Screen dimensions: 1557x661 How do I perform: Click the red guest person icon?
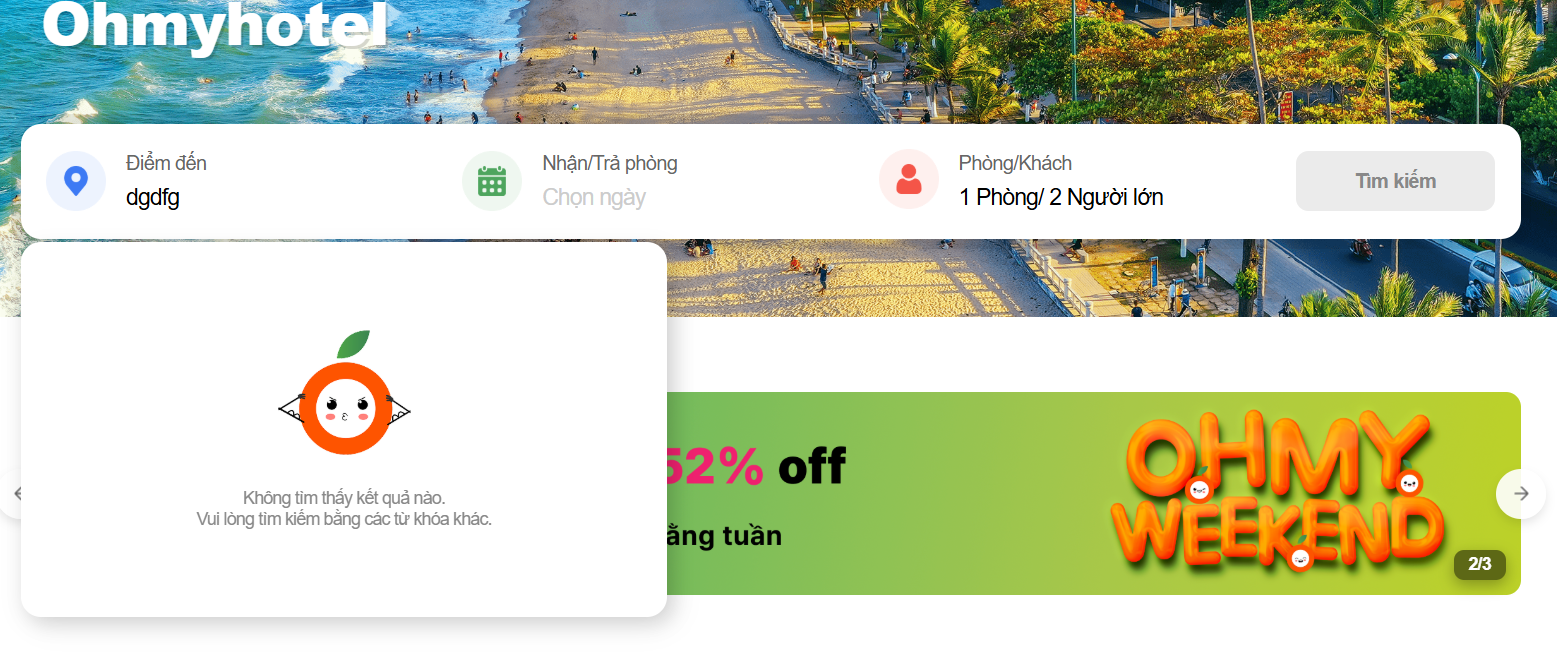909,180
